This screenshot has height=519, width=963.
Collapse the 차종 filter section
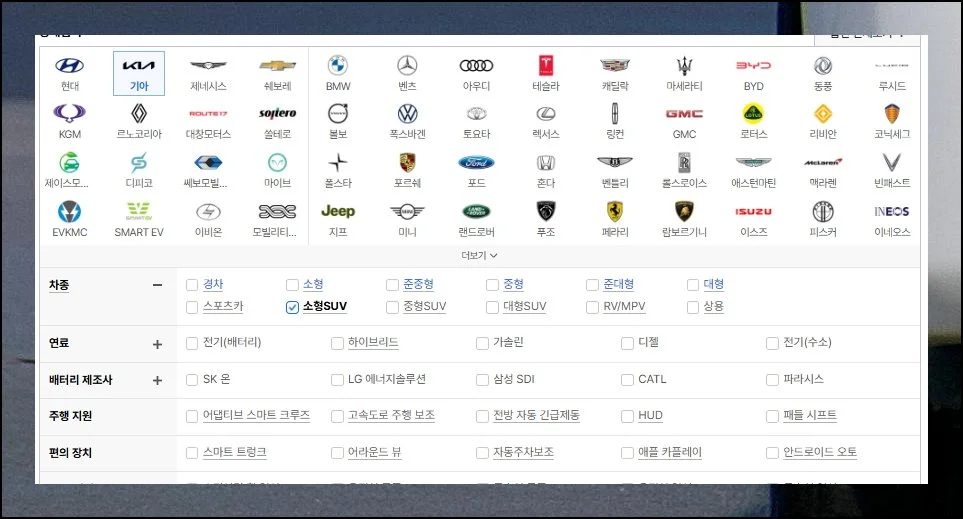point(157,285)
